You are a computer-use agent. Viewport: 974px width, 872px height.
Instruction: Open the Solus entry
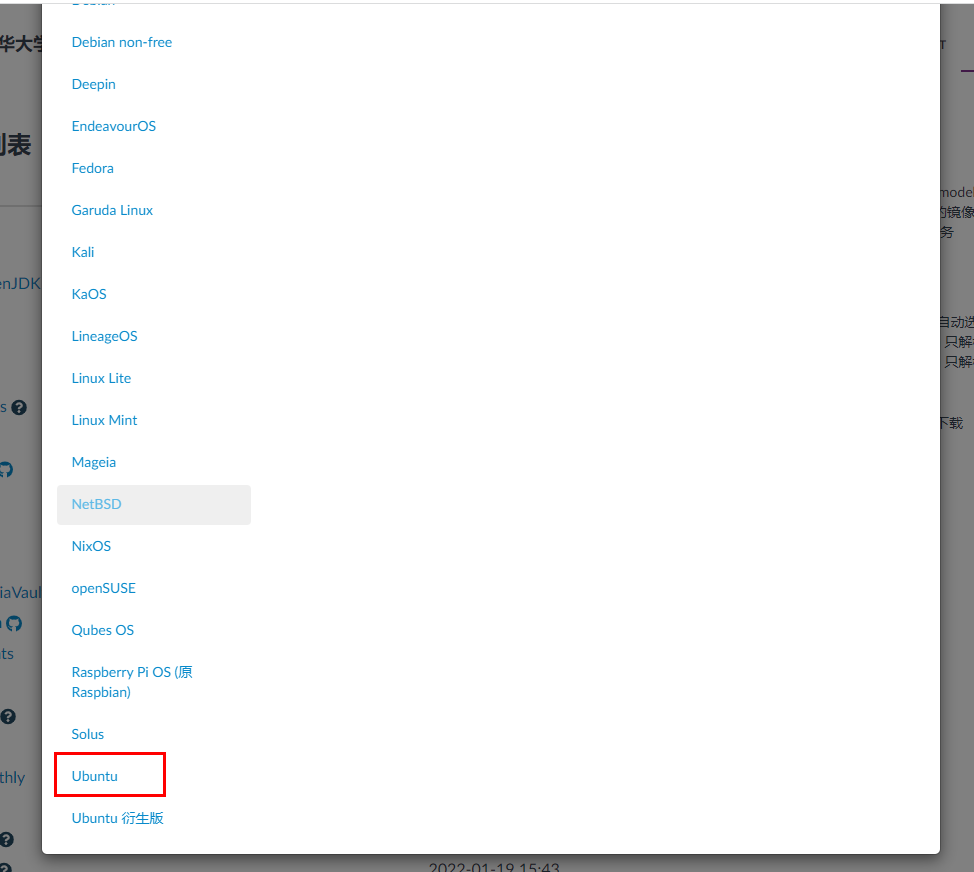88,734
